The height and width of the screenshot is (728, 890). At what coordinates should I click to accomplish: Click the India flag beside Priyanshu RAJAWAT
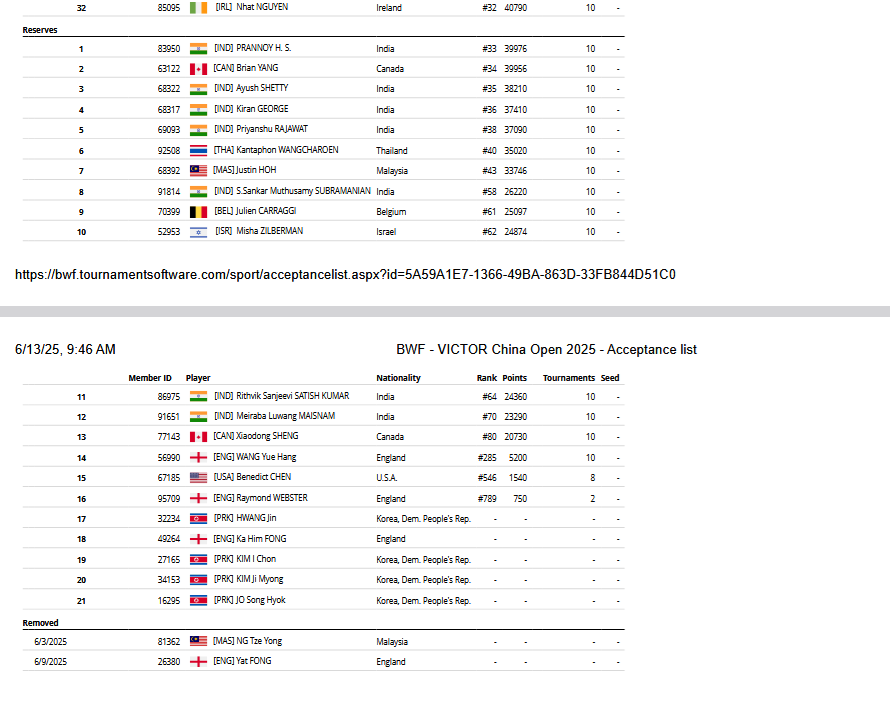click(198, 130)
